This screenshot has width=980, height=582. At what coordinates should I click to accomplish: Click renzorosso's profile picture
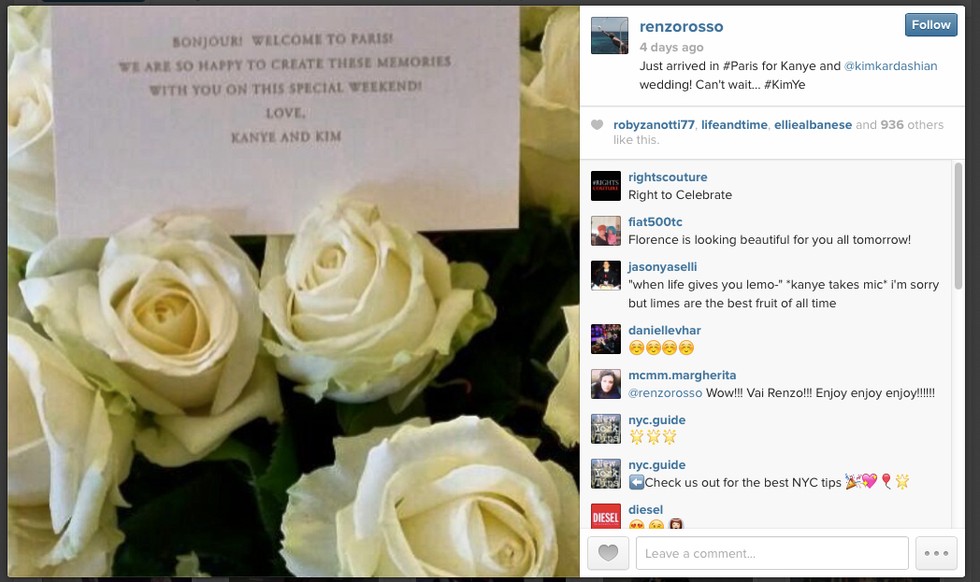tap(609, 36)
